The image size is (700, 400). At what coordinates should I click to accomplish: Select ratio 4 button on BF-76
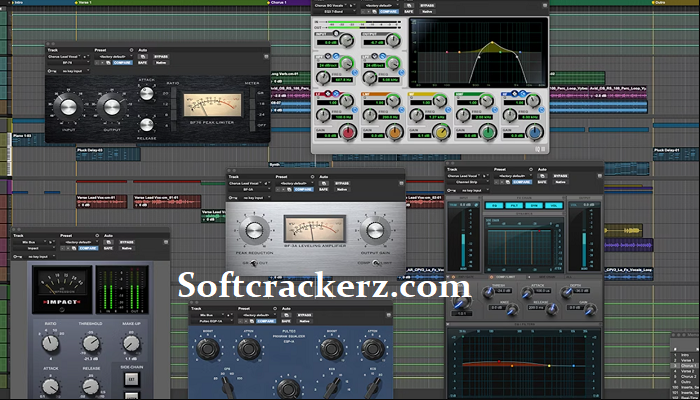[173, 126]
